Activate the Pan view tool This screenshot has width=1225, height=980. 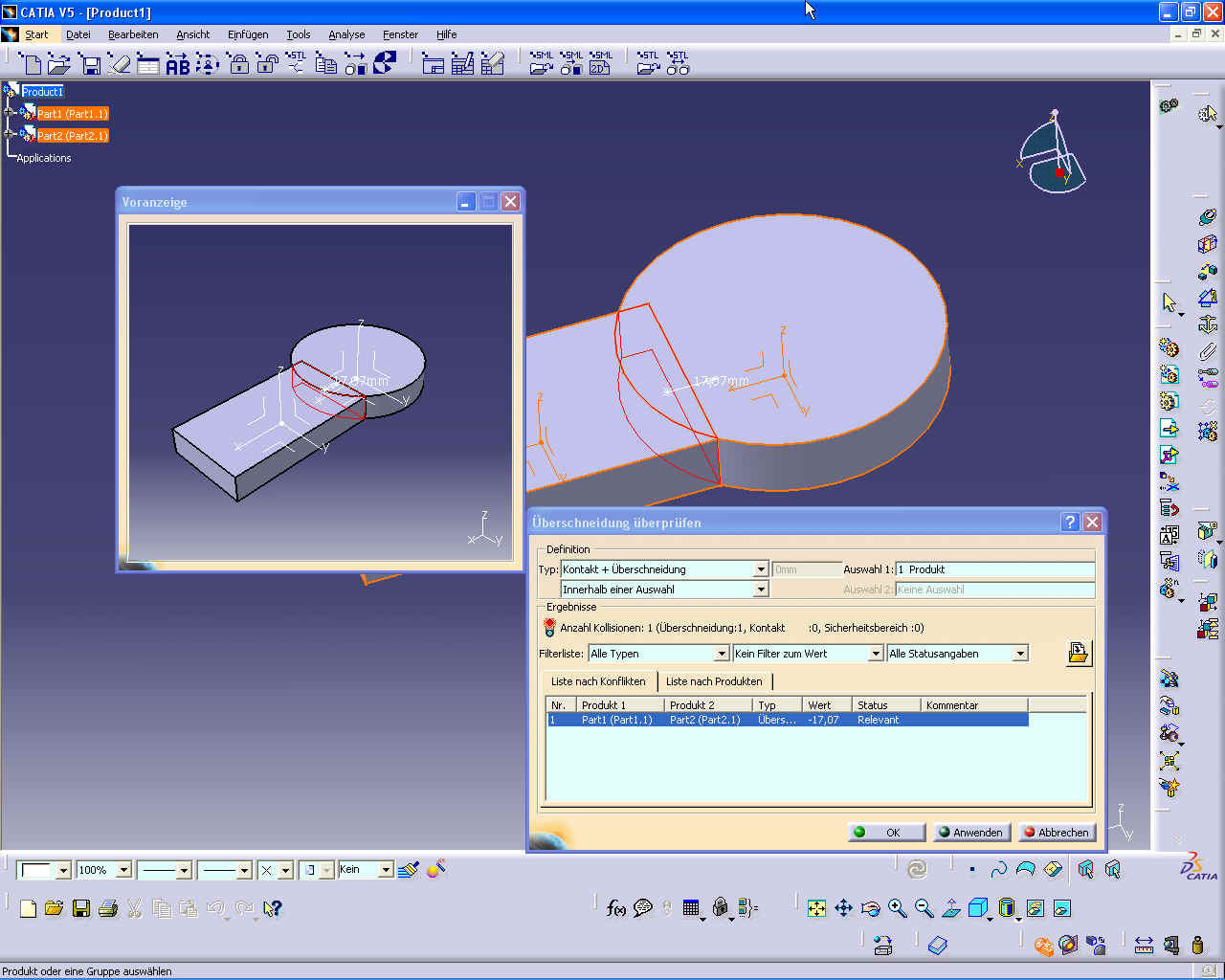843,908
